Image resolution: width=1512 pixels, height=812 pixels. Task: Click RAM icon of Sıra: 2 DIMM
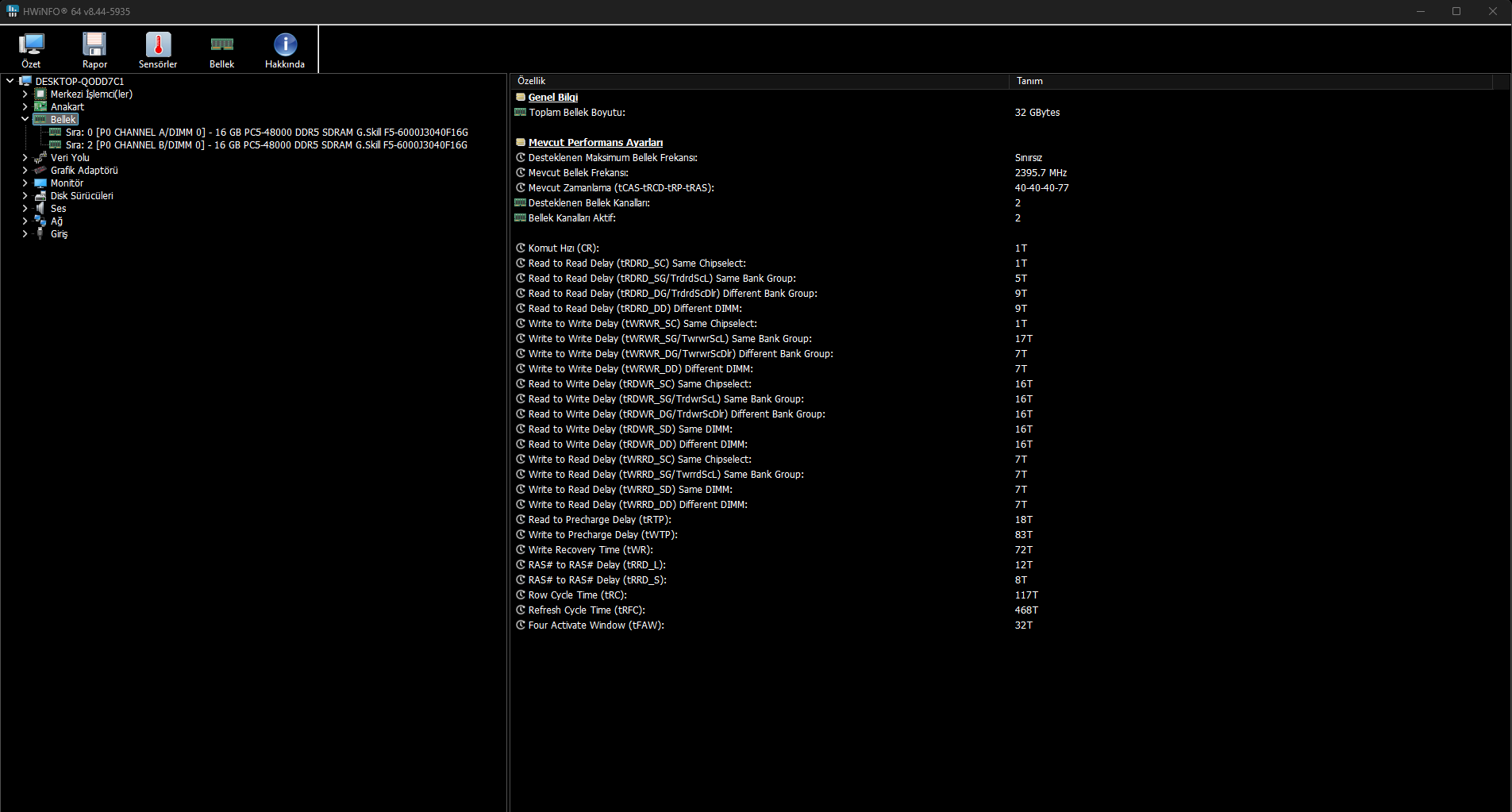(x=56, y=144)
